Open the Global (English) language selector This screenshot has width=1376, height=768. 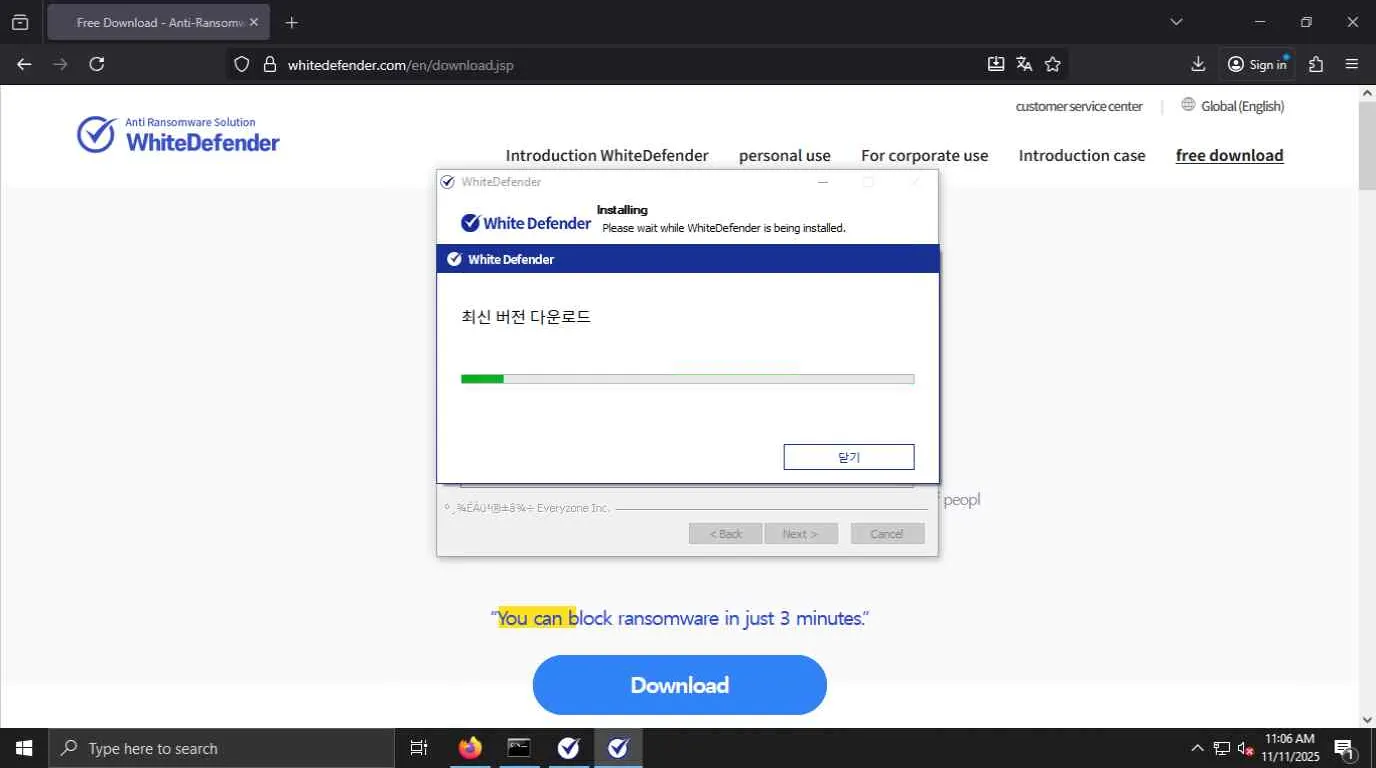pos(1233,106)
